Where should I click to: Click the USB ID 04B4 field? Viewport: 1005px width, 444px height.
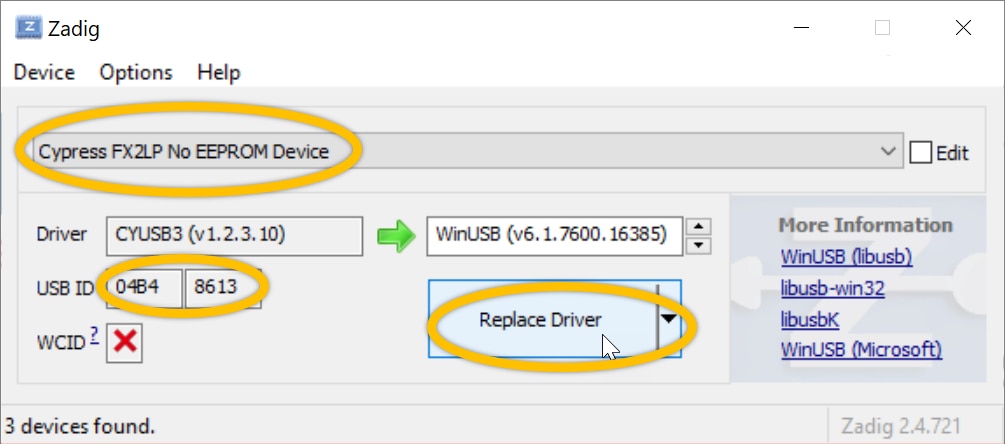(144, 287)
